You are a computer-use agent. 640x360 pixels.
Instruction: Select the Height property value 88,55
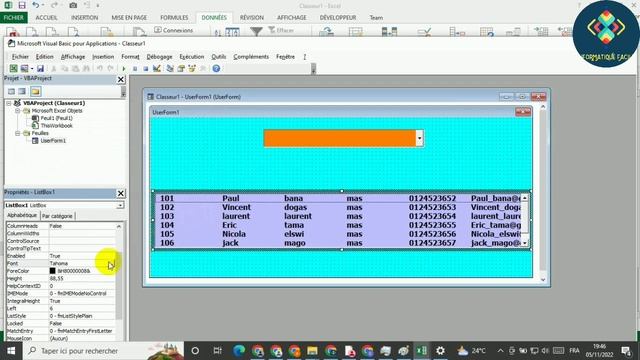tap(82, 278)
